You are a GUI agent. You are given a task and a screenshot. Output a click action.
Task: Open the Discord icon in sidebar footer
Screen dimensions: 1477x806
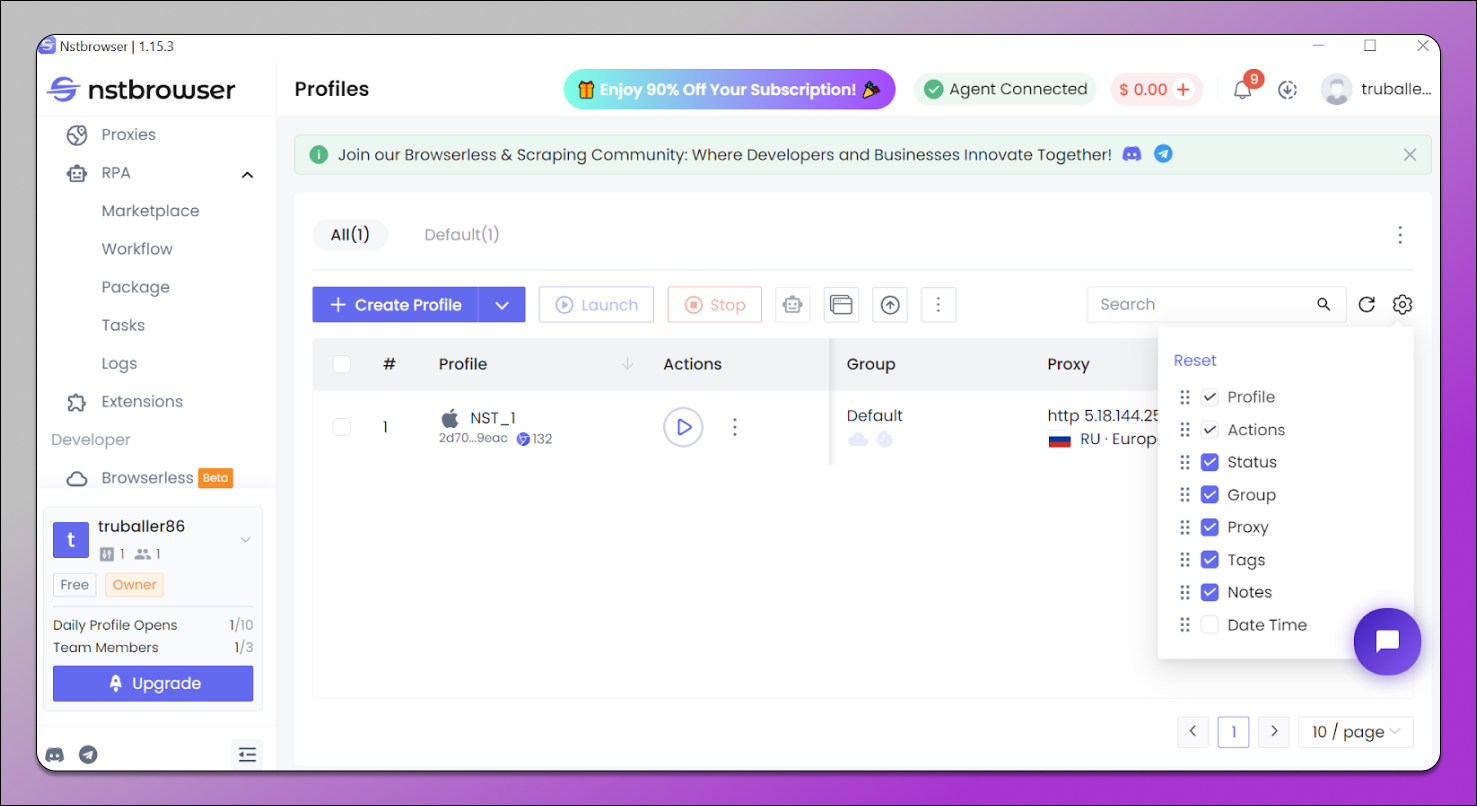point(55,755)
